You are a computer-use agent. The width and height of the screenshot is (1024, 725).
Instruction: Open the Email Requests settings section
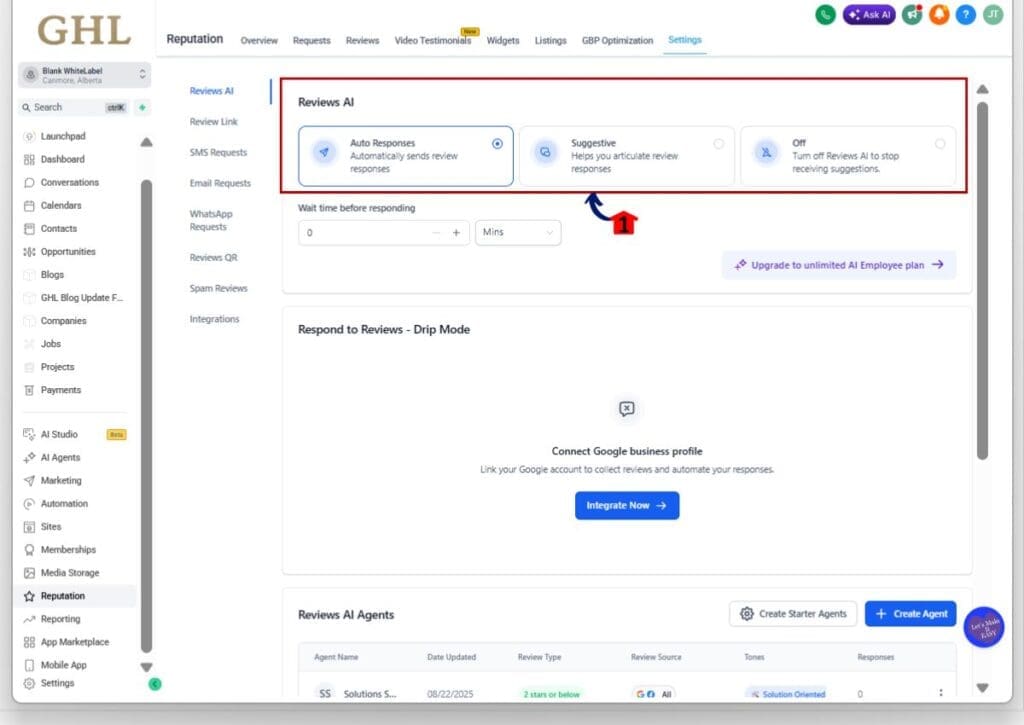(x=220, y=183)
